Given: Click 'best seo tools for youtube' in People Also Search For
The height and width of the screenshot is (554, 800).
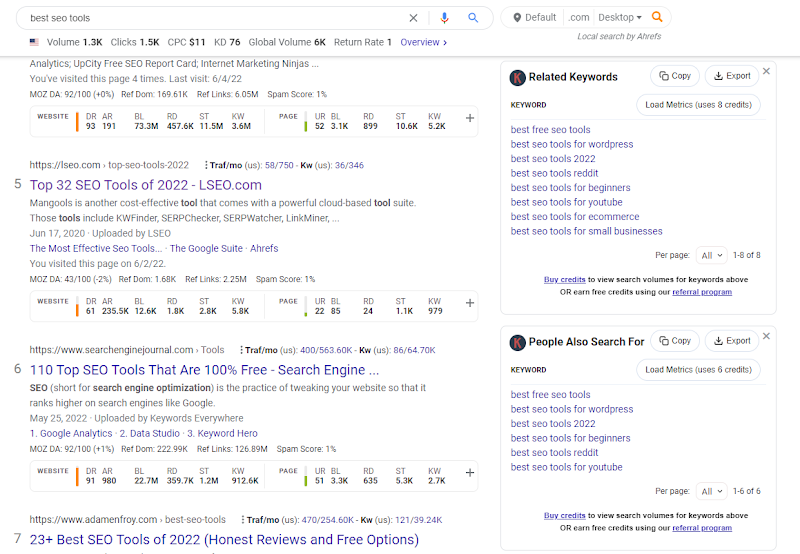Looking at the screenshot, I should [566, 467].
